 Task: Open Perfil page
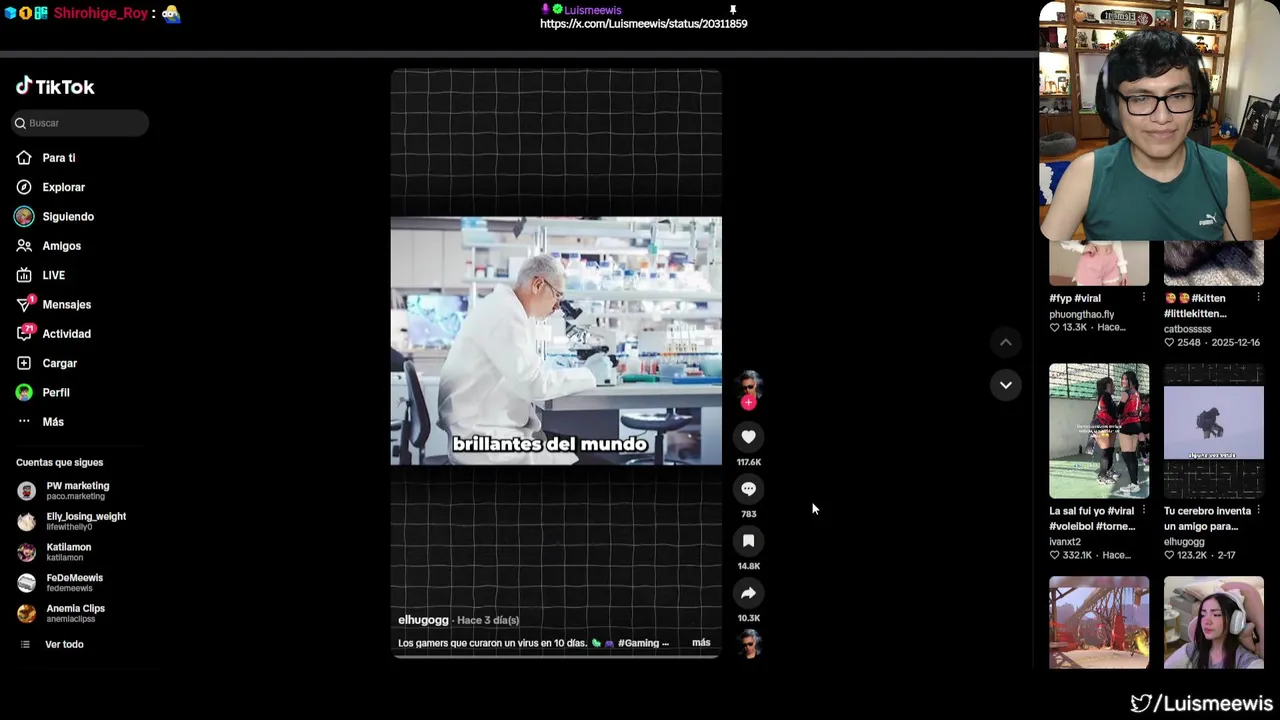coord(56,392)
